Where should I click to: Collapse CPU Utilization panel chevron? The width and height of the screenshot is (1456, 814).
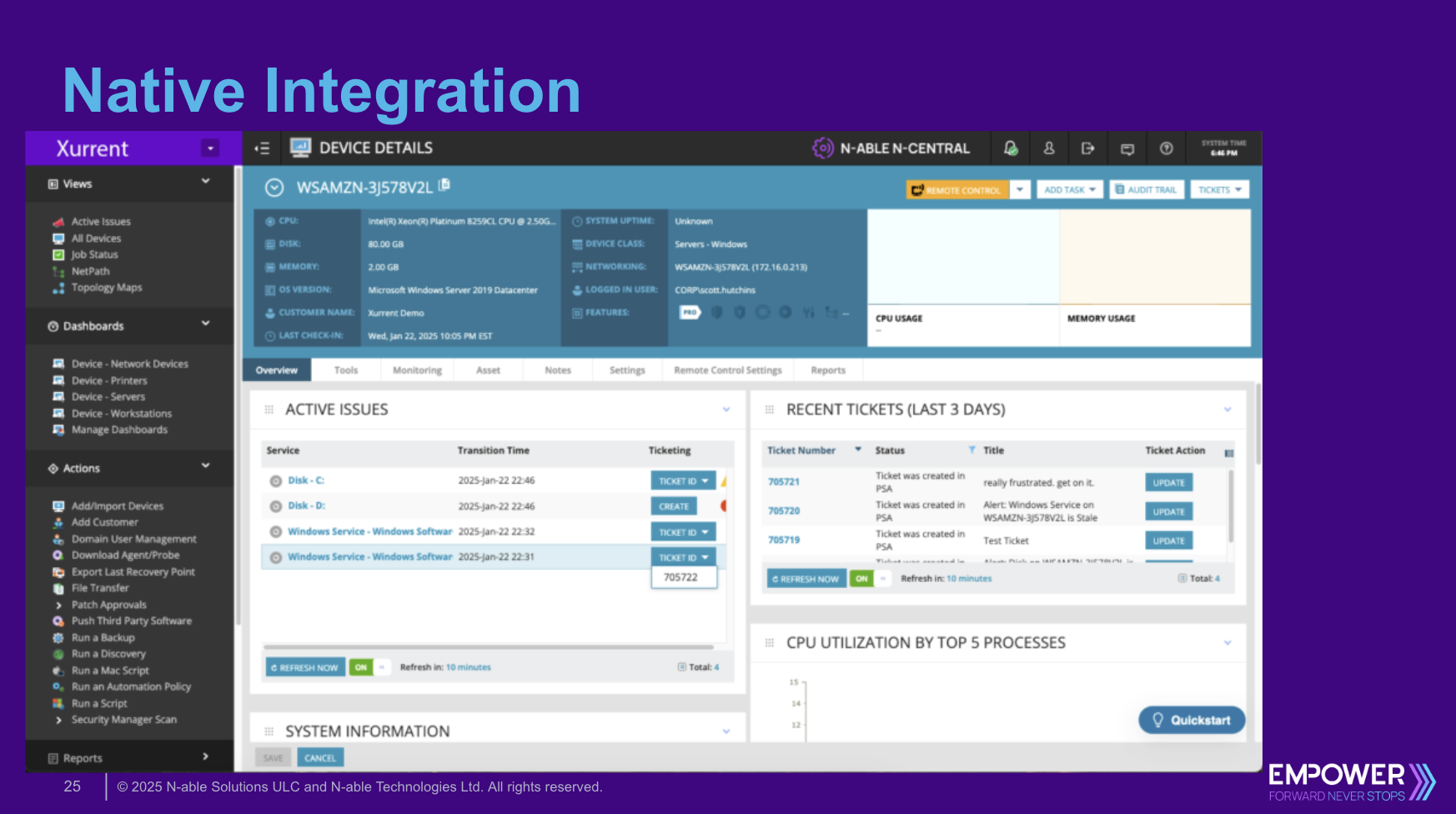(x=1228, y=643)
